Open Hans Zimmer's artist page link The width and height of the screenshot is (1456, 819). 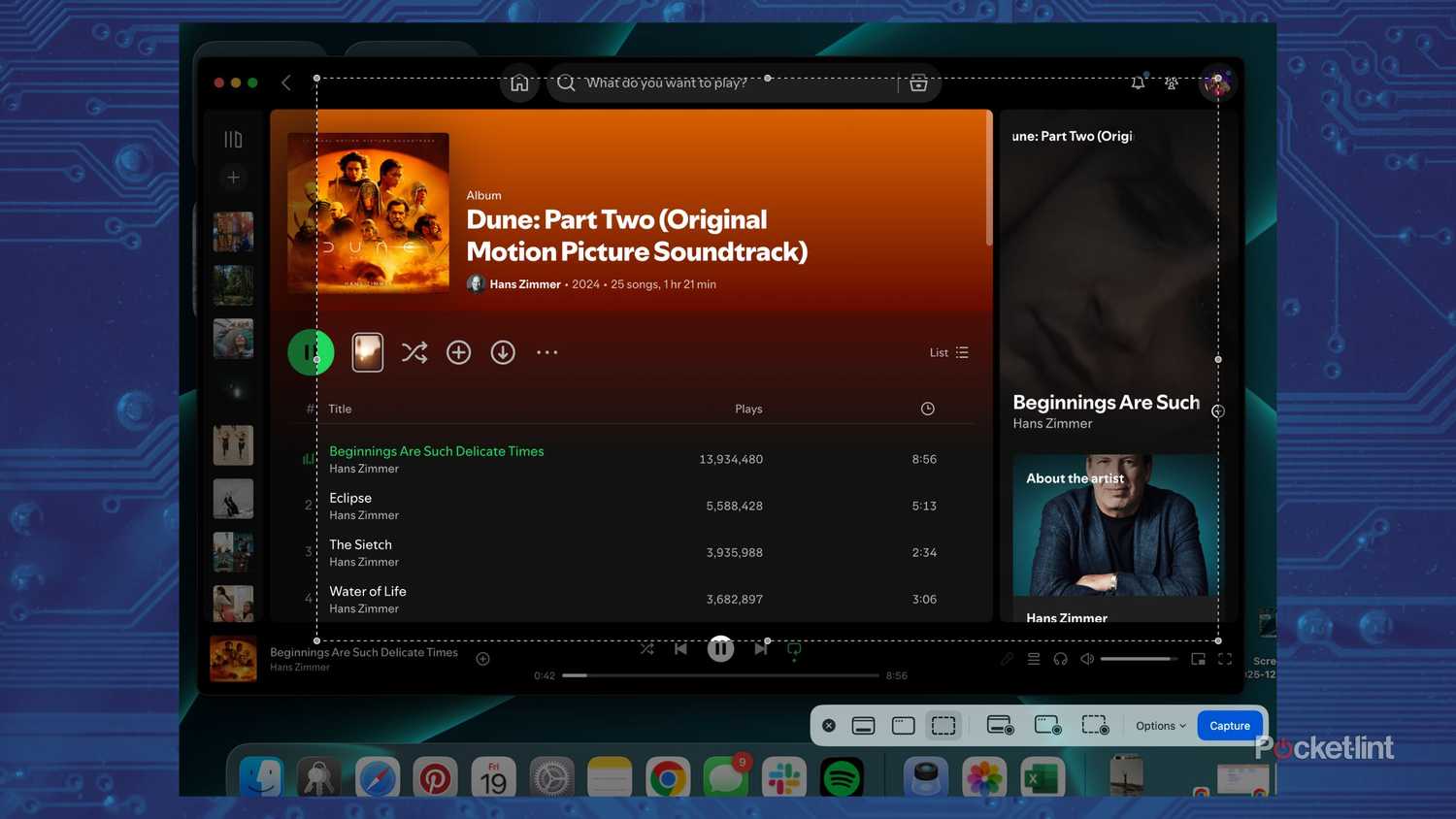524,283
